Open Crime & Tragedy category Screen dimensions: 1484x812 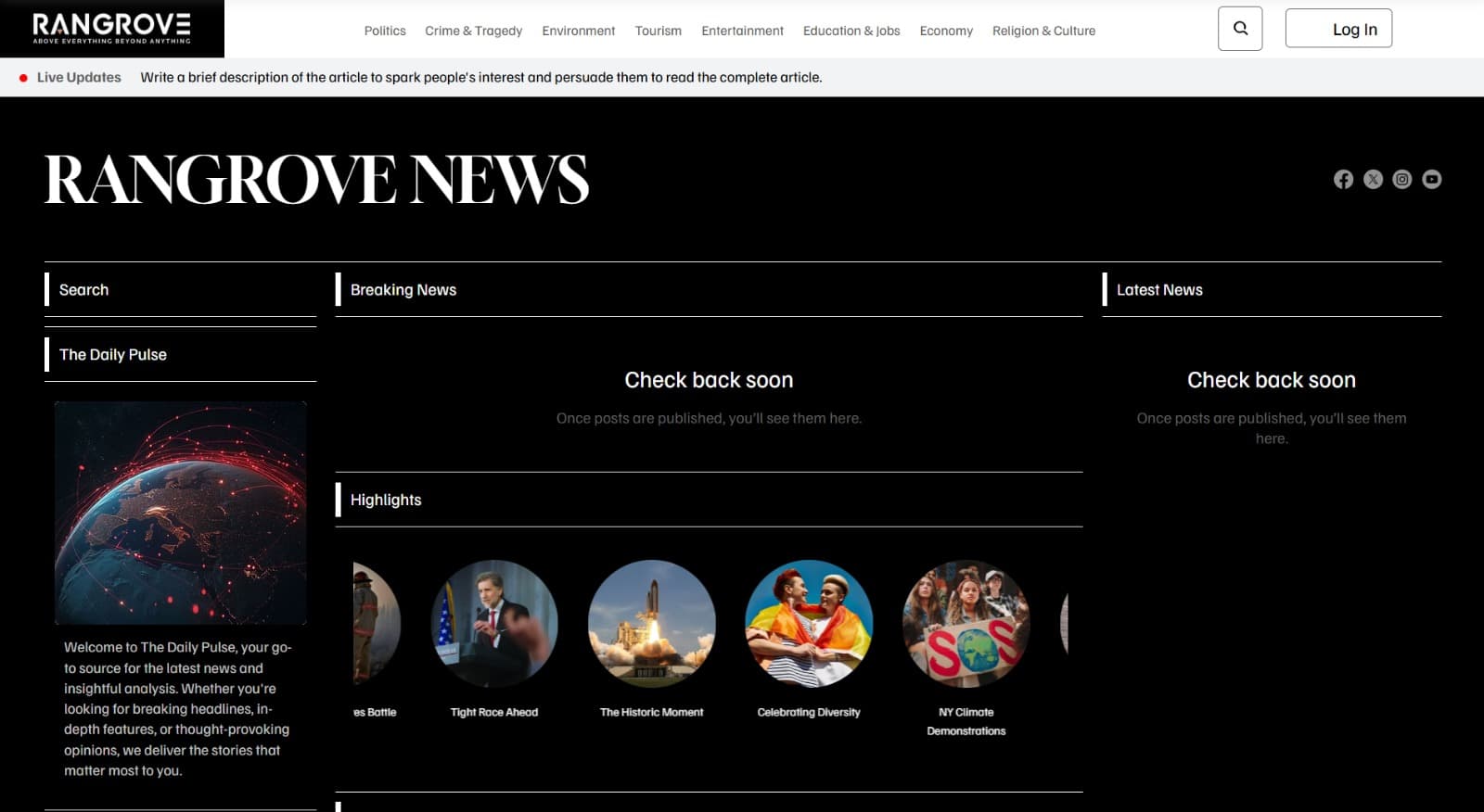[x=474, y=31]
